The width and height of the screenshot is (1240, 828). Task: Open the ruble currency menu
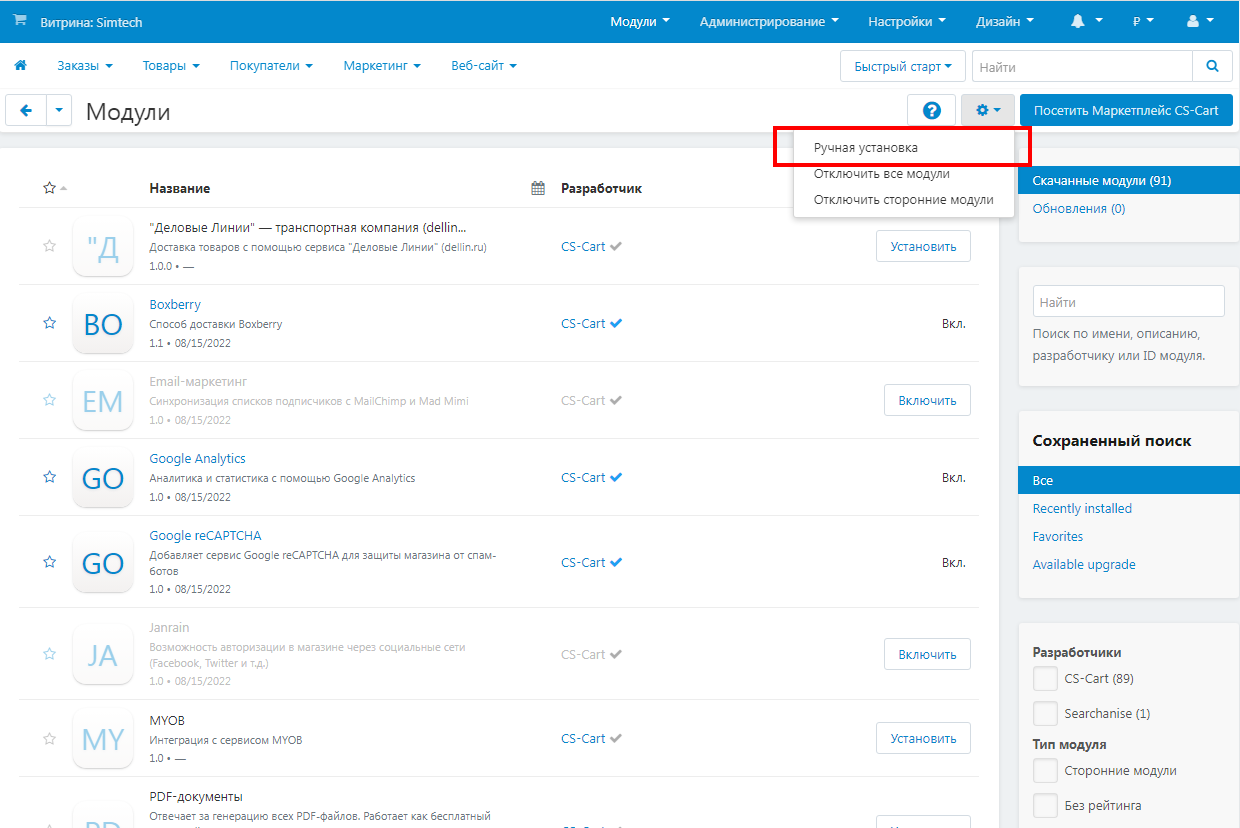click(x=1143, y=21)
